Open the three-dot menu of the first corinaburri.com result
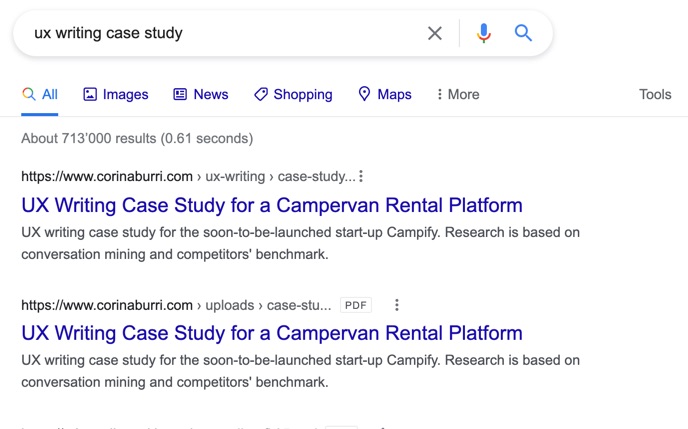Viewport: 688px width, 429px height. pos(361,176)
